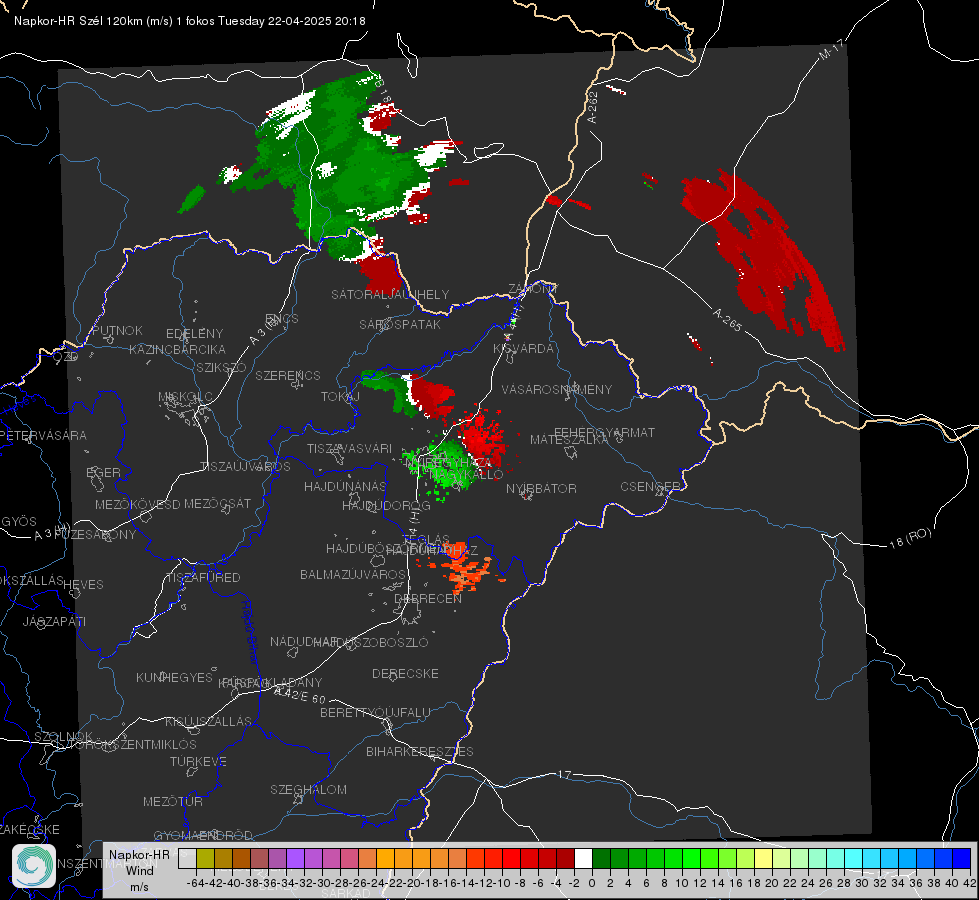Click the MÁTÉSZALKA label
Screen dimensions: 979x900
[569, 440]
